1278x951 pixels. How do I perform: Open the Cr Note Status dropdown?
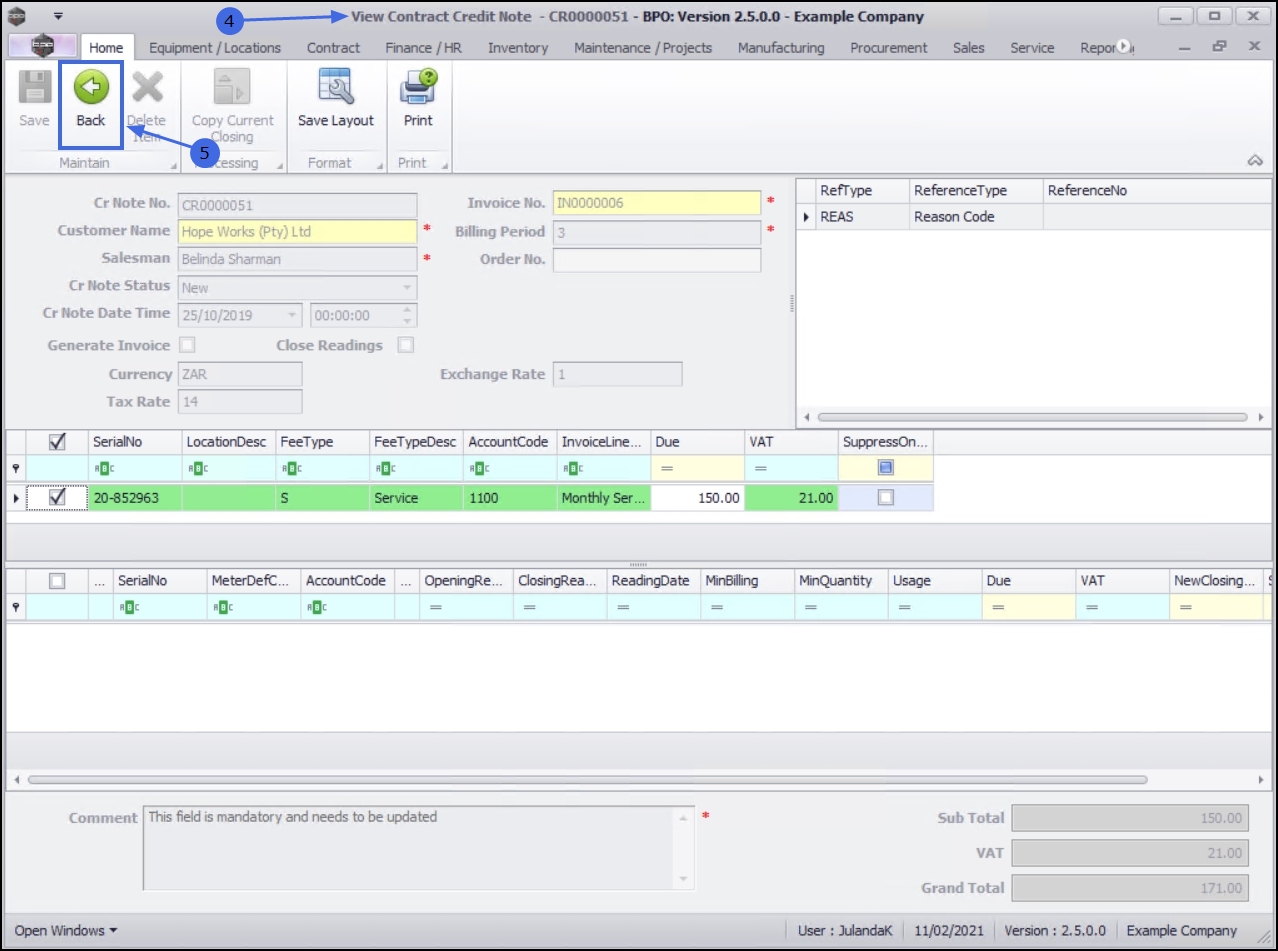pos(407,287)
